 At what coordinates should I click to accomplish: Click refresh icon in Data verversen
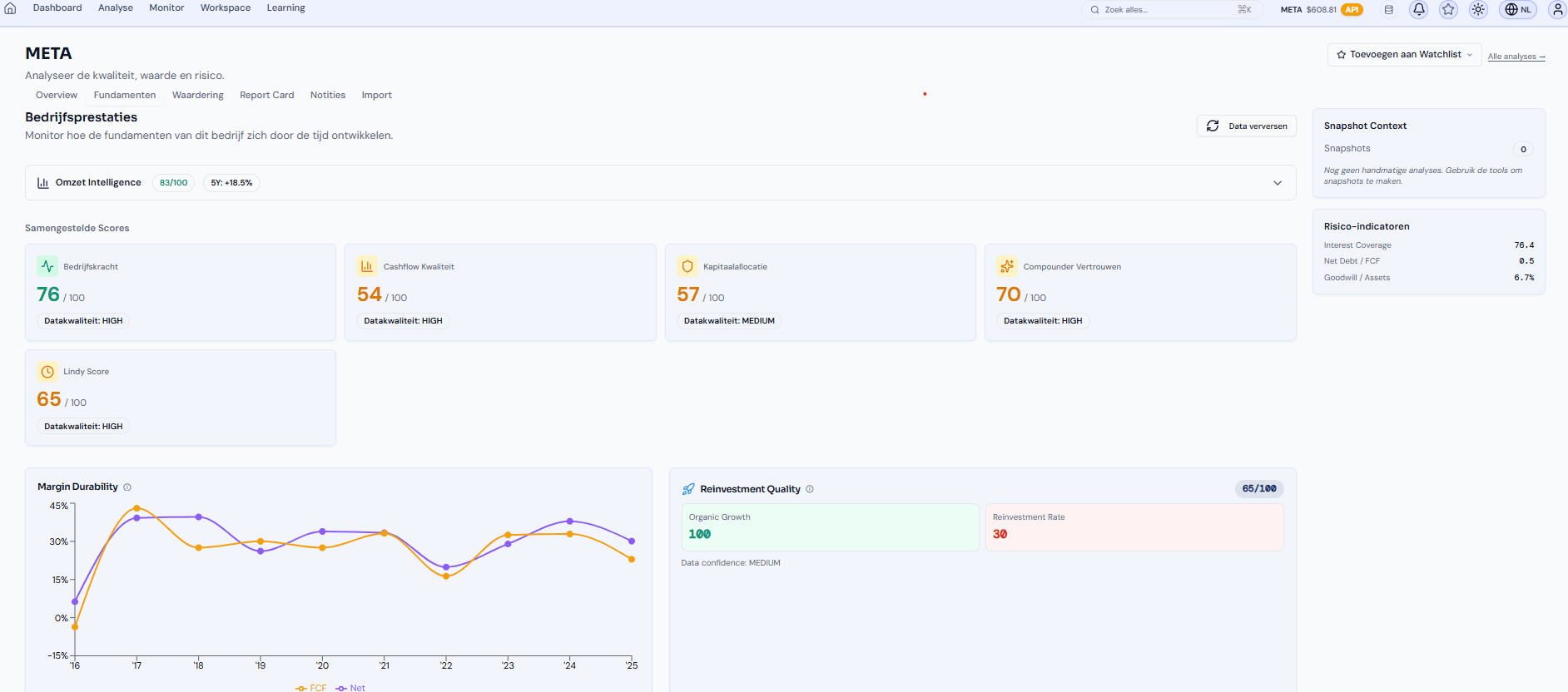click(x=1213, y=126)
